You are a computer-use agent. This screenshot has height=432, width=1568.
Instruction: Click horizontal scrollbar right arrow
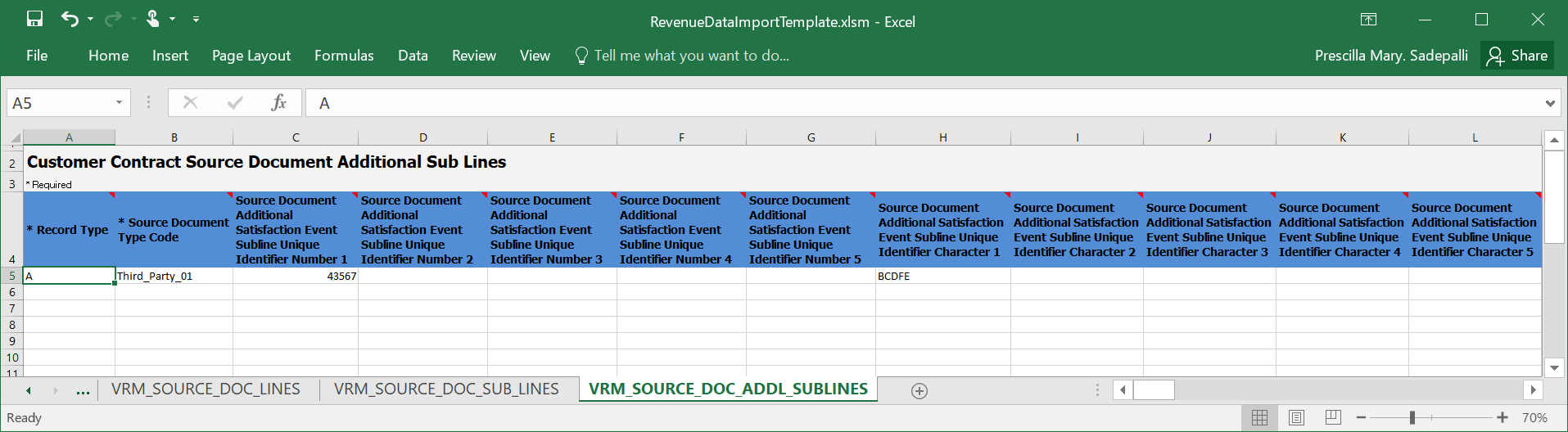(x=1533, y=390)
